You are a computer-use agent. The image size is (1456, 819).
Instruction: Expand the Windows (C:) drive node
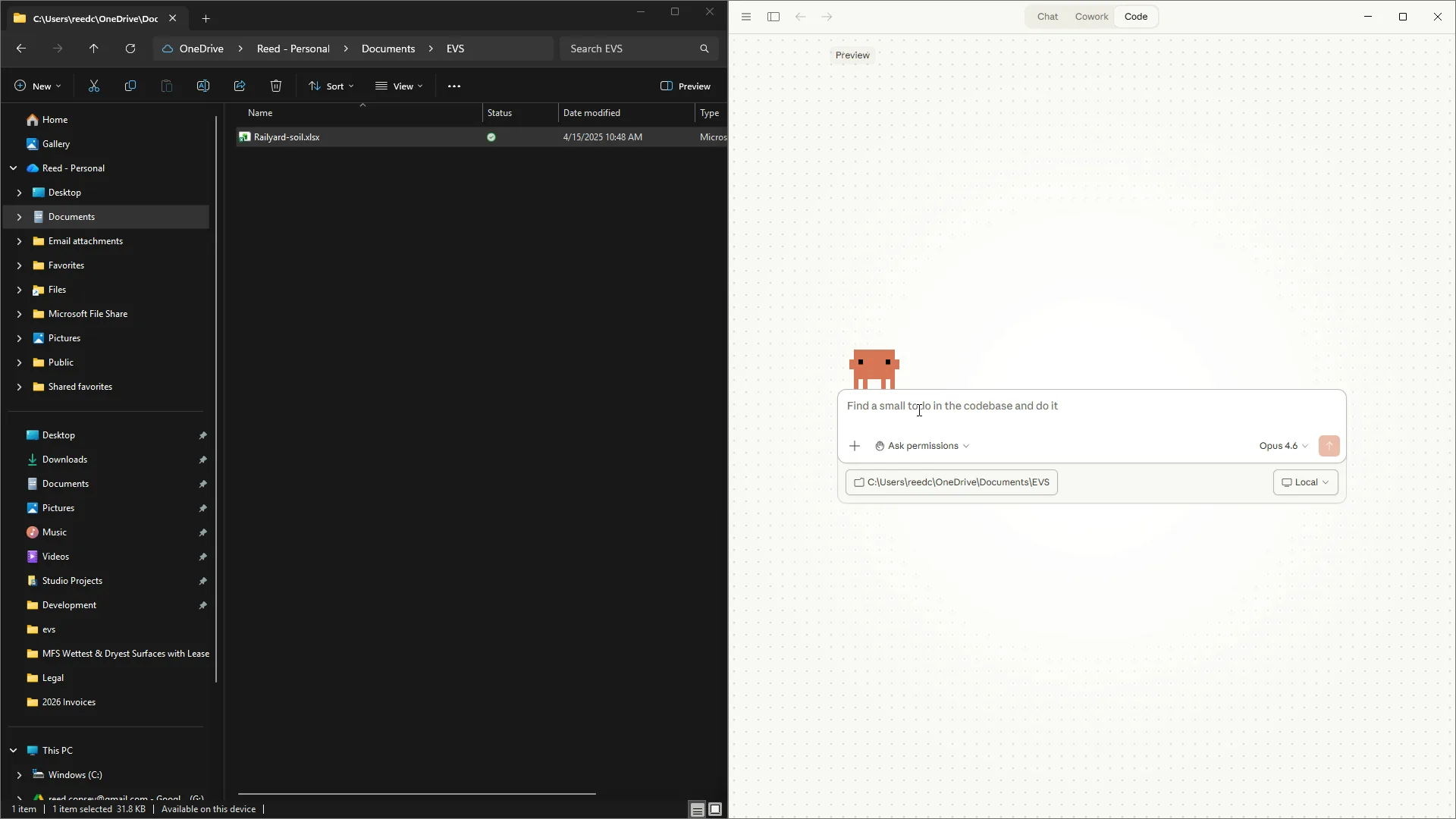coord(19,775)
